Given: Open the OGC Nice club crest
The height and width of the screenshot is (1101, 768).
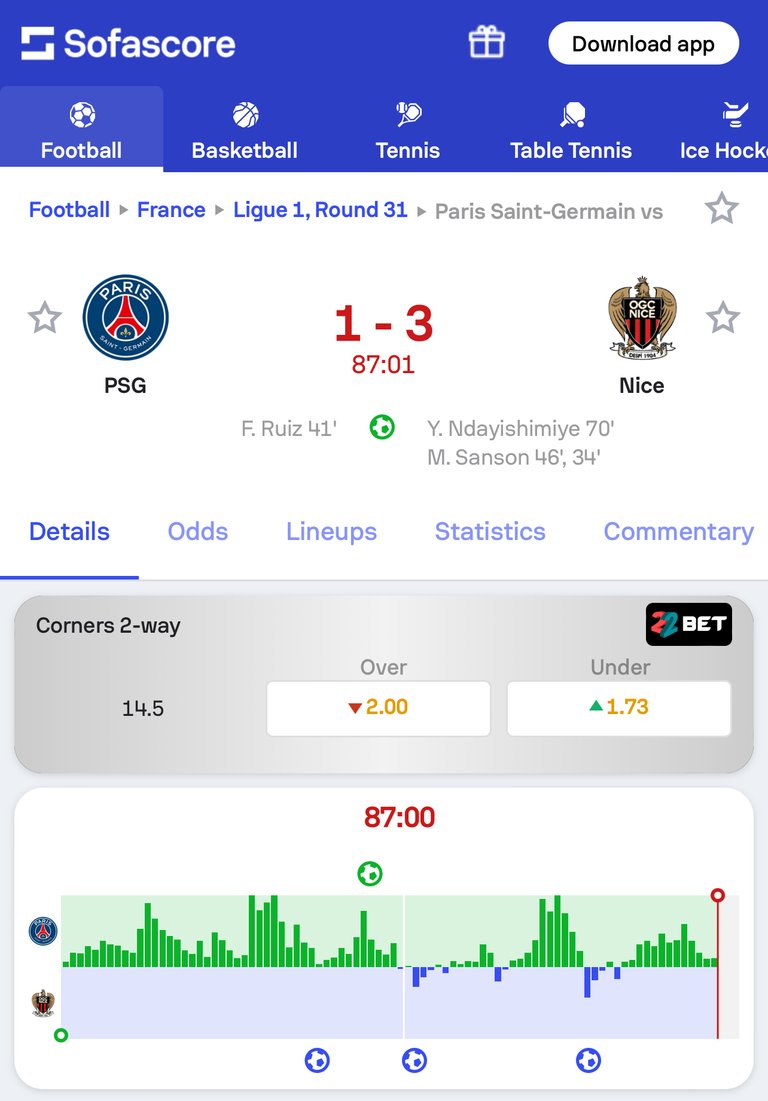Looking at the screenshot, I should (x=642, y=317).
